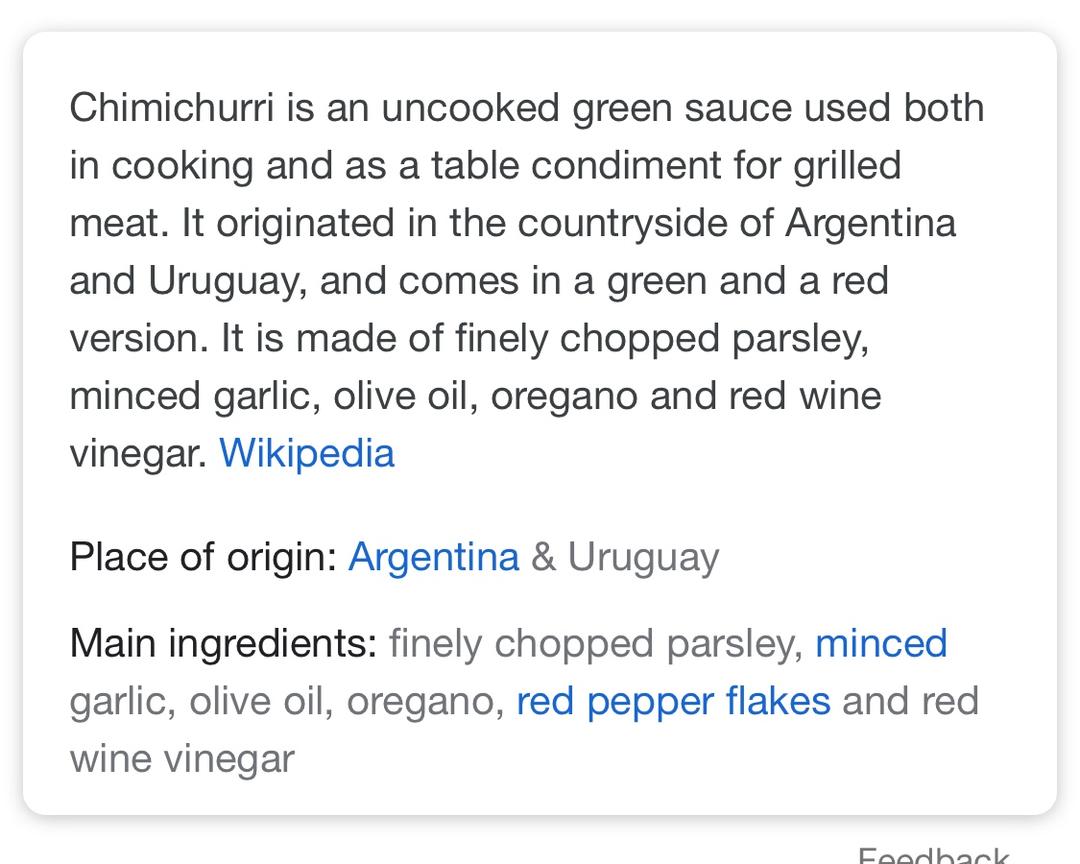
Task: Click the Feedback link below the card
Action: (x=933, y=855)
